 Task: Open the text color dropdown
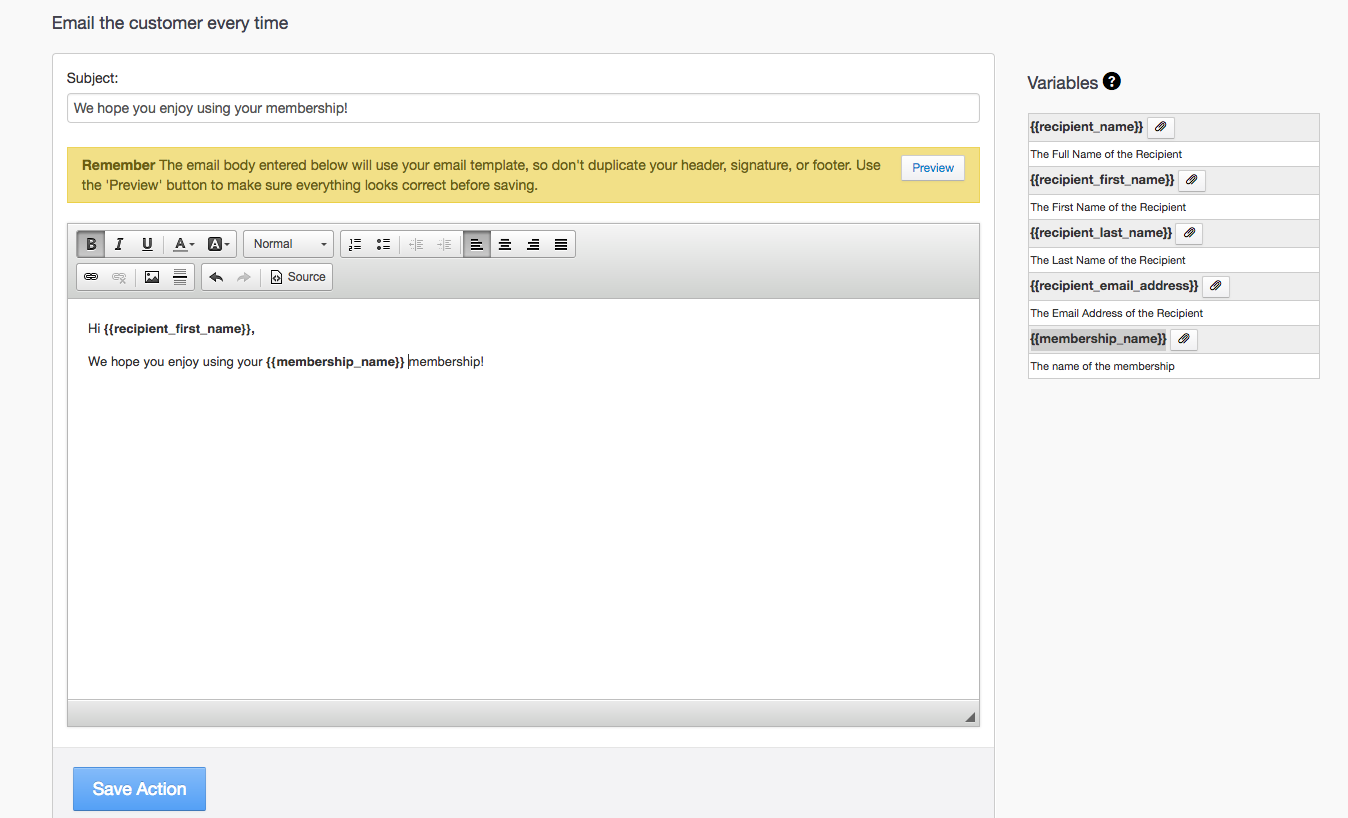pos(184,244)
